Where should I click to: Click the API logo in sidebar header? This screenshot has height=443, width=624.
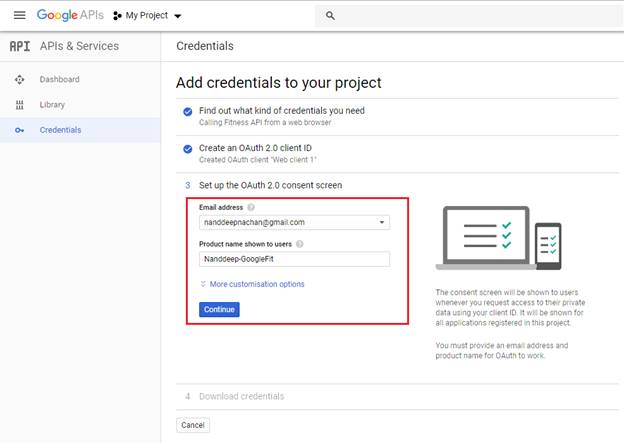point(20,46)
